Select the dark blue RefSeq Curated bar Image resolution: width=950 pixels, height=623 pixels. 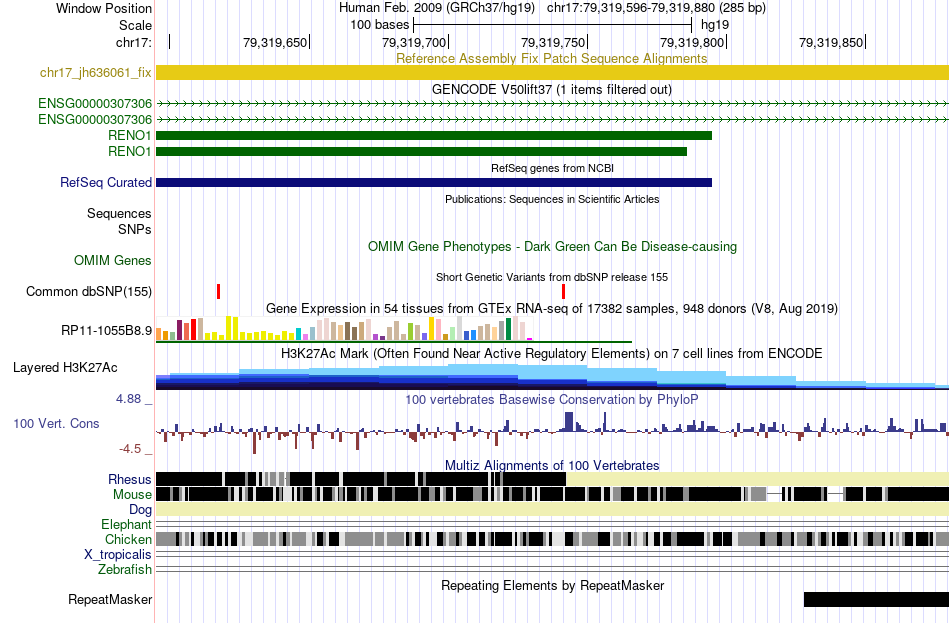(x=434, y=182)
